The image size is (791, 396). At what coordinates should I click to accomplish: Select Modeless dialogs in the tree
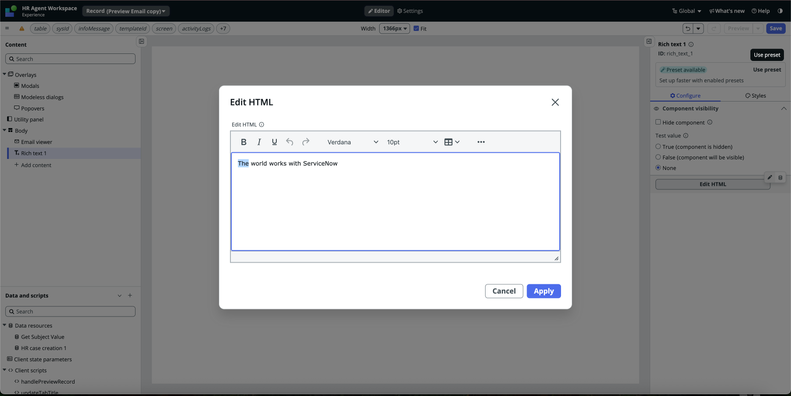point(42,97)
